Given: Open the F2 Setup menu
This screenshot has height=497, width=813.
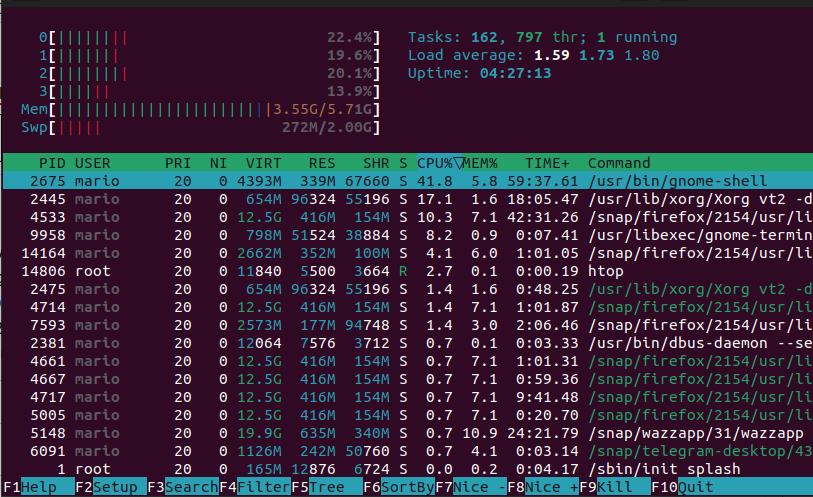Looking at the screenshot, I should (x=110, y=487).
